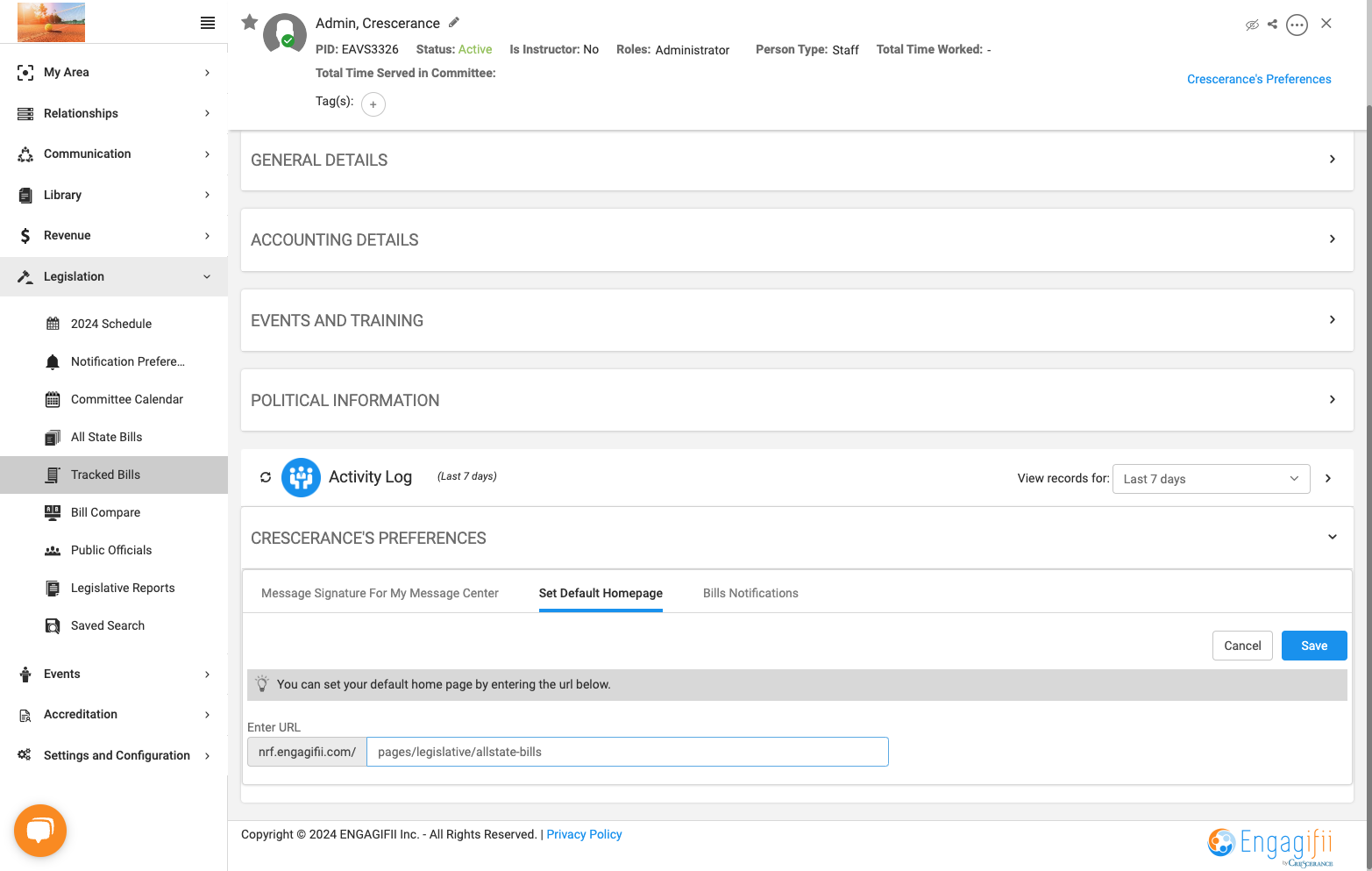
Task: Expand the My Area menu
Action: click(x=114, y=72)
